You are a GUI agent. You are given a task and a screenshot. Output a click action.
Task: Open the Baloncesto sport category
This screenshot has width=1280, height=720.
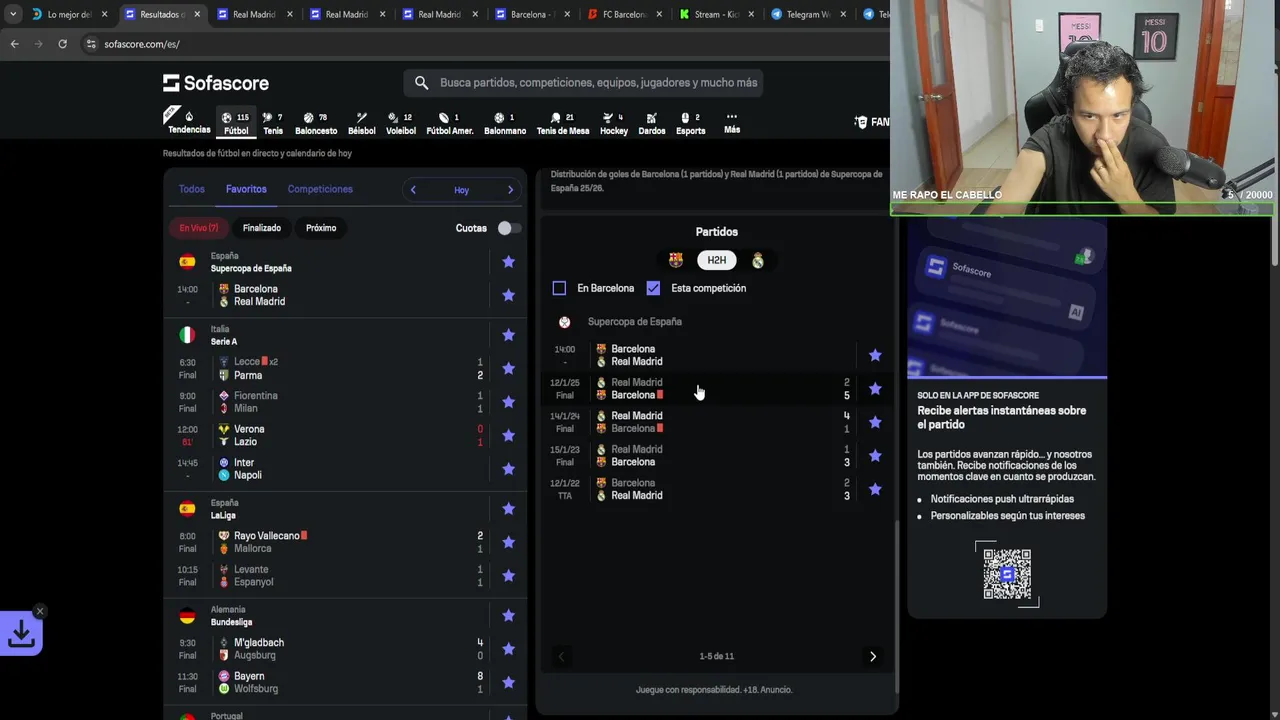pos(316,124)
